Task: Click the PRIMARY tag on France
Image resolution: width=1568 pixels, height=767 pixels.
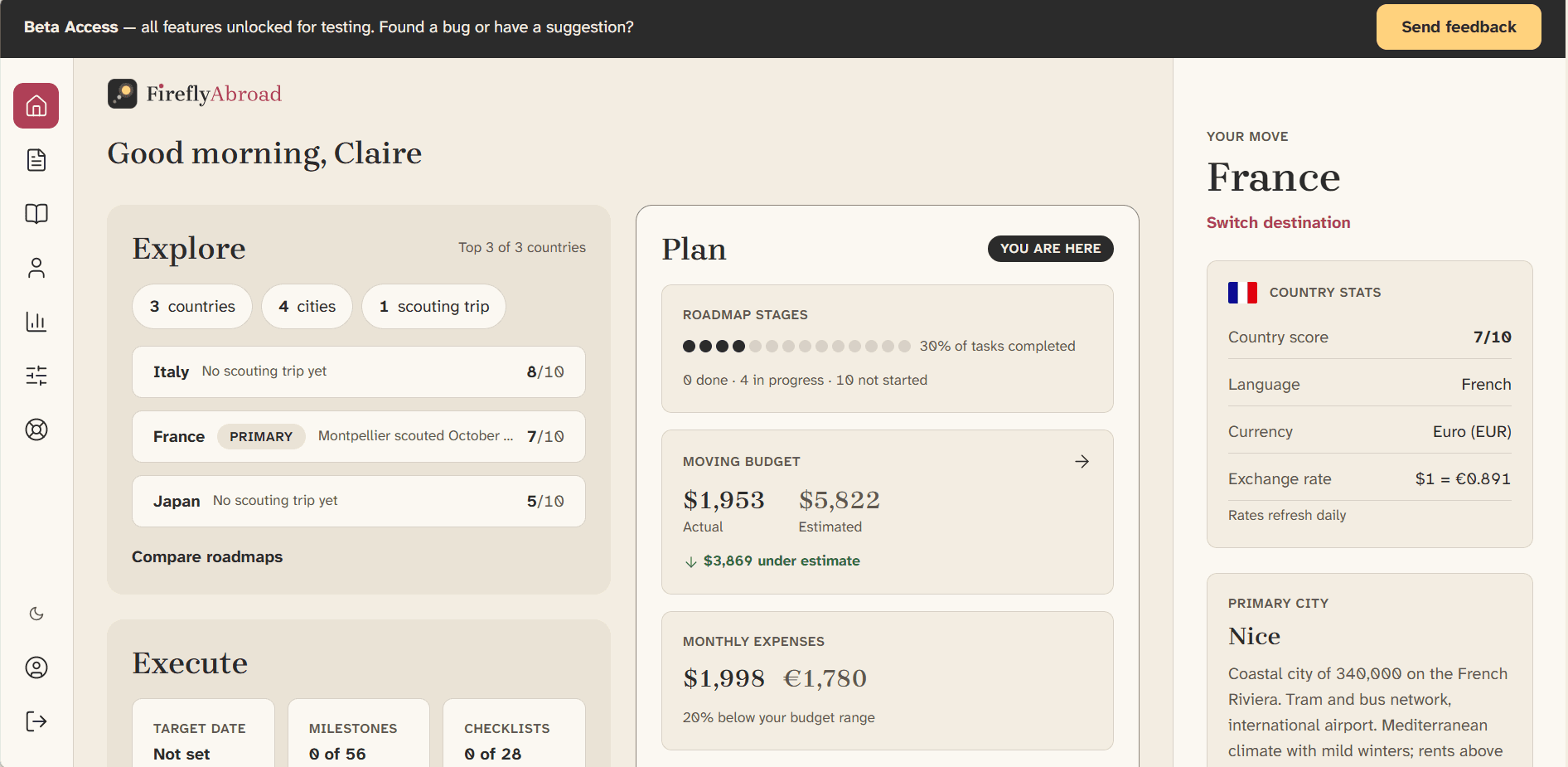Action: pos(261,436)
